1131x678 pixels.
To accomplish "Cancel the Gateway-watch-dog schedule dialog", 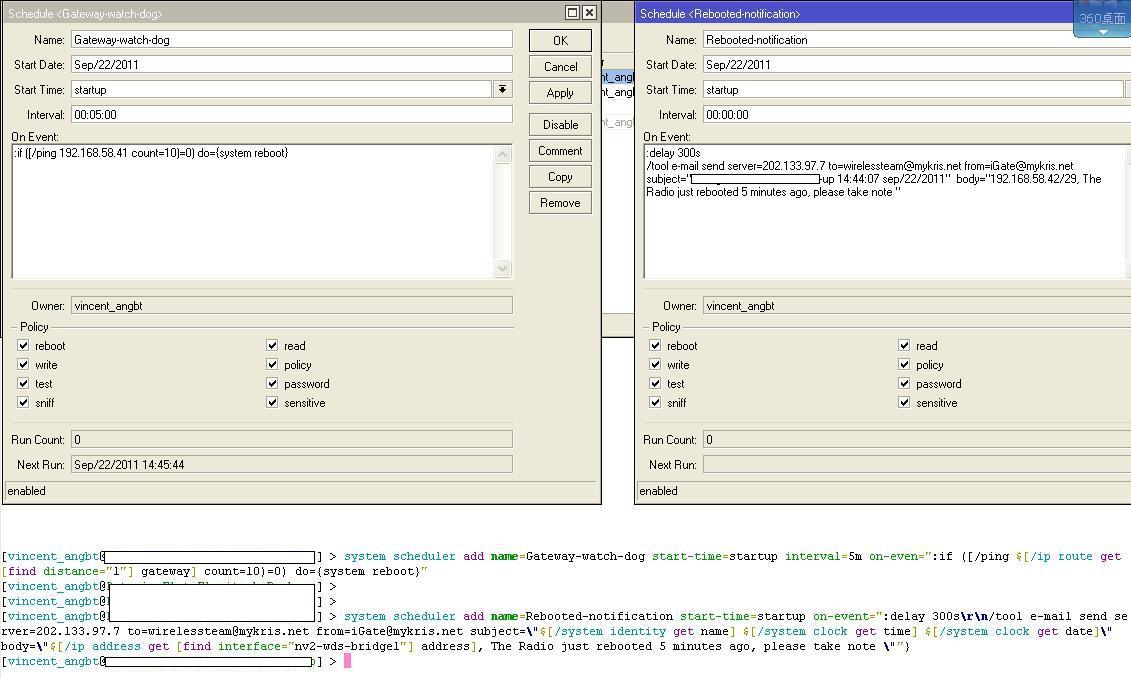I will (560, 66).
